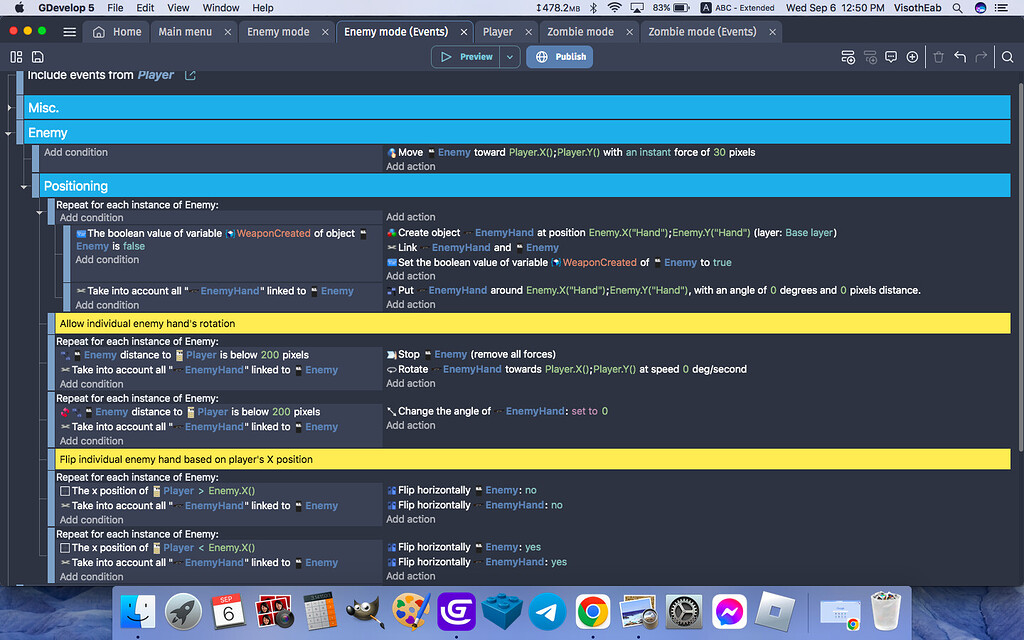Viewport: 1024px width, 640px height.
Task: Open Spotlight search from the menu bar
Action: coord(955,8)
